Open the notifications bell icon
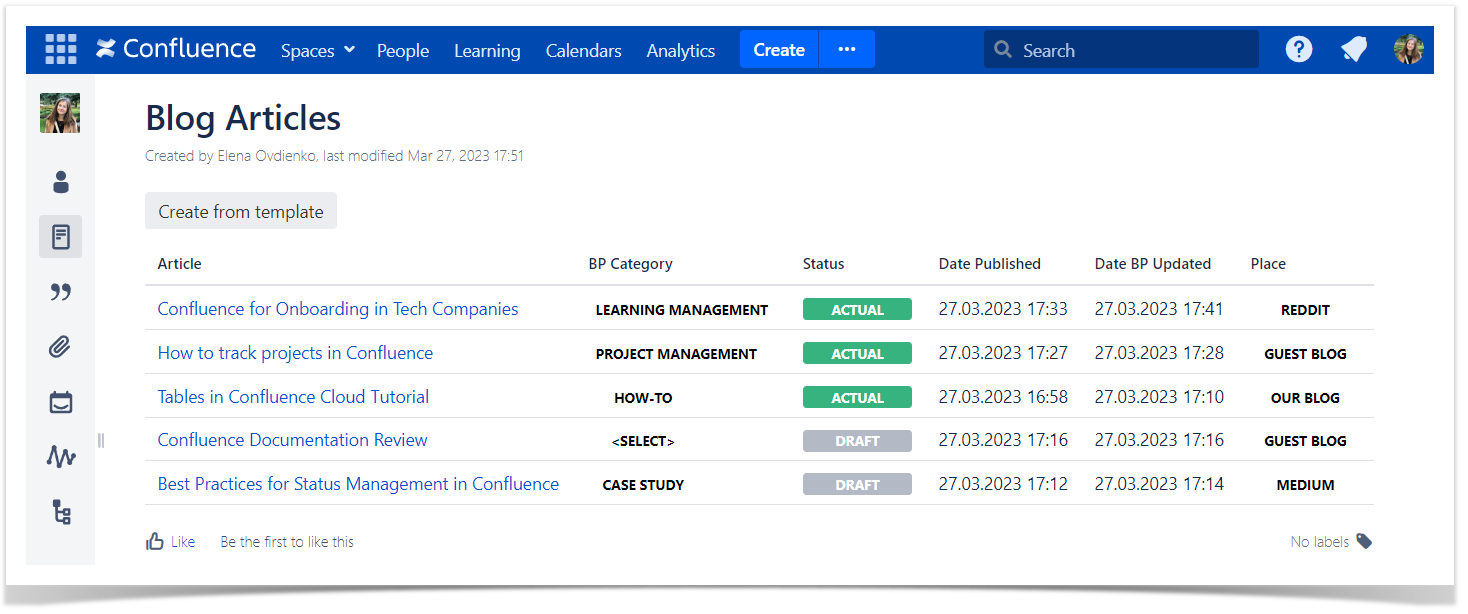 (x=1354, y=49)
